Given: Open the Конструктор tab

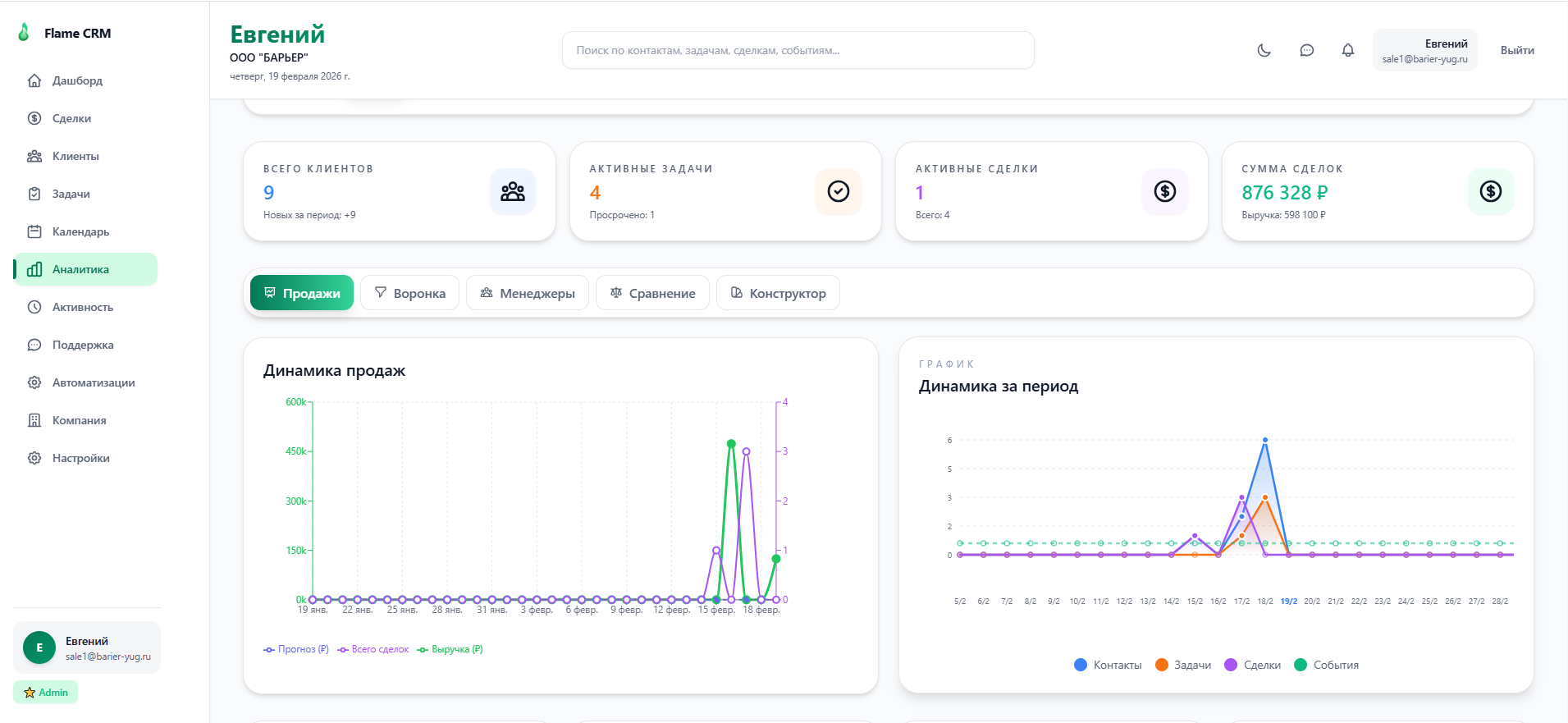Looking at the screenshot, I should point(777,293).
